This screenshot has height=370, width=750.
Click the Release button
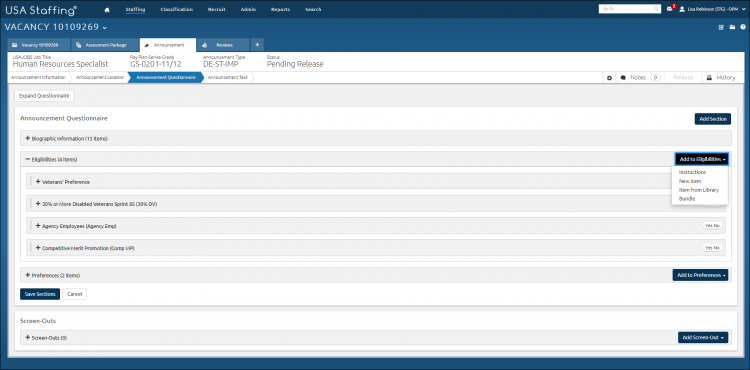[x=683, y=77]
